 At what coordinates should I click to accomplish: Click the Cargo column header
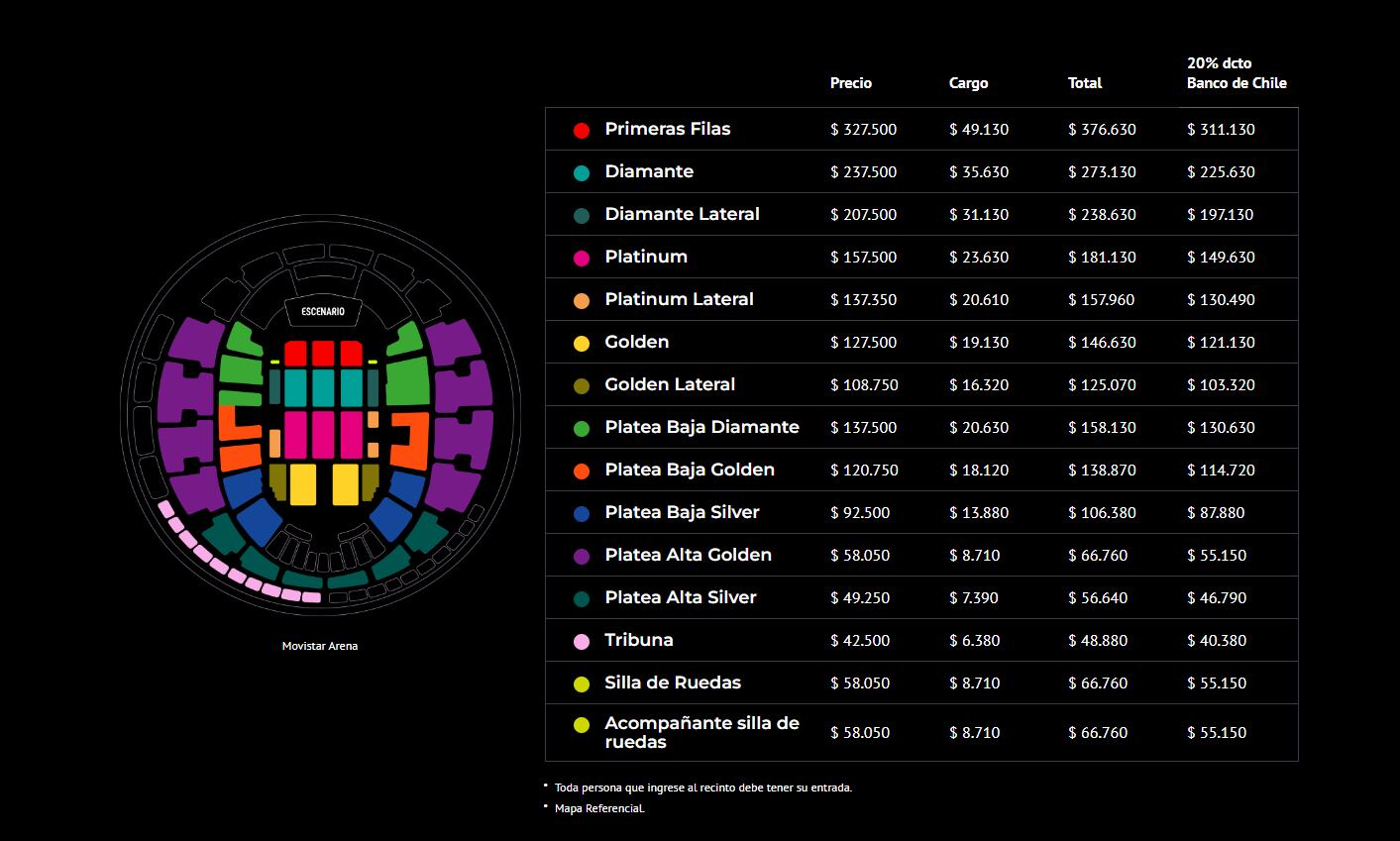[x=968, y=83]
